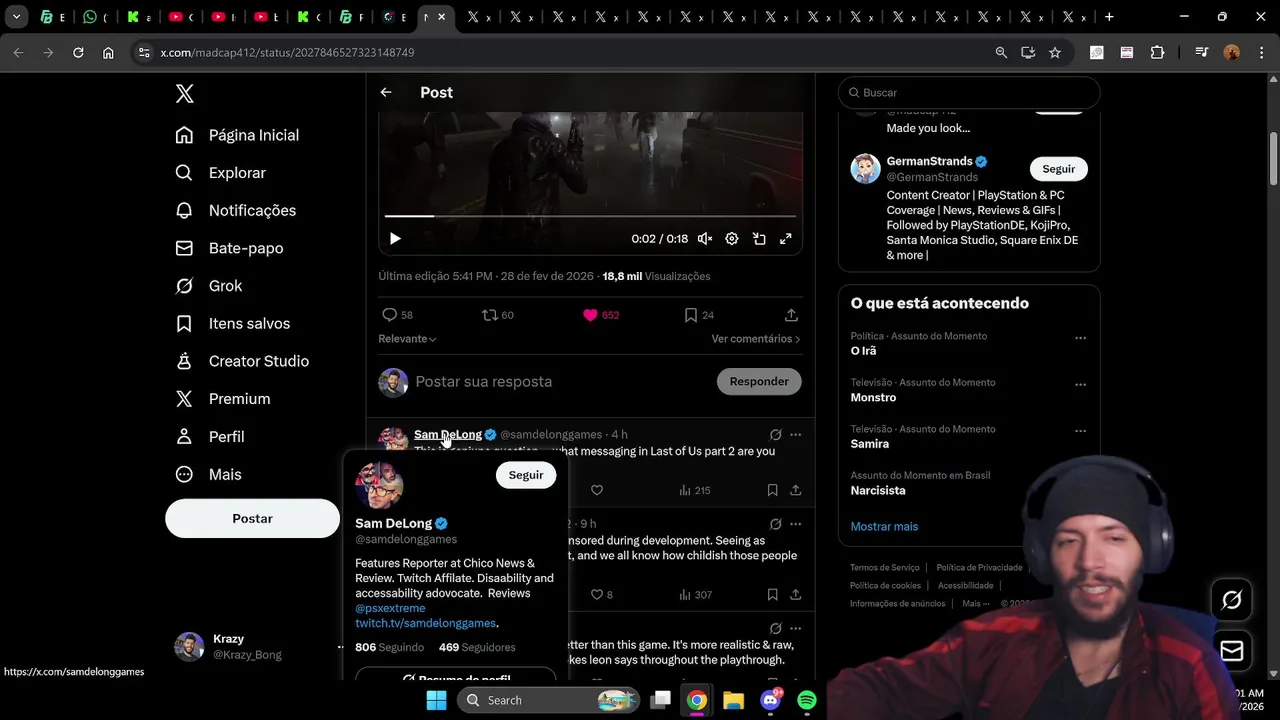Bookmark Sam DeLong's reply
Screen dimensions: 1280x720
(x=772, y=490)
